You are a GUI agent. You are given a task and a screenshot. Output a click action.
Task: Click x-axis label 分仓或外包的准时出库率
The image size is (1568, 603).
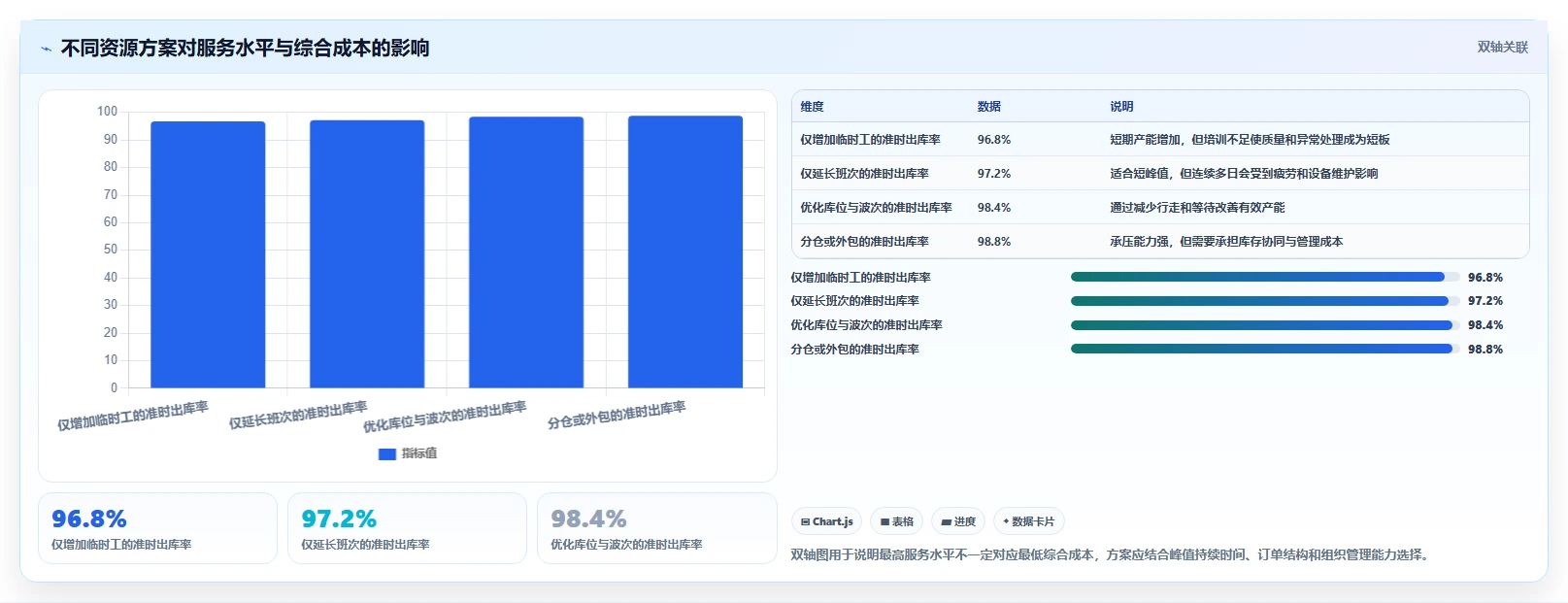pos(617,416)
